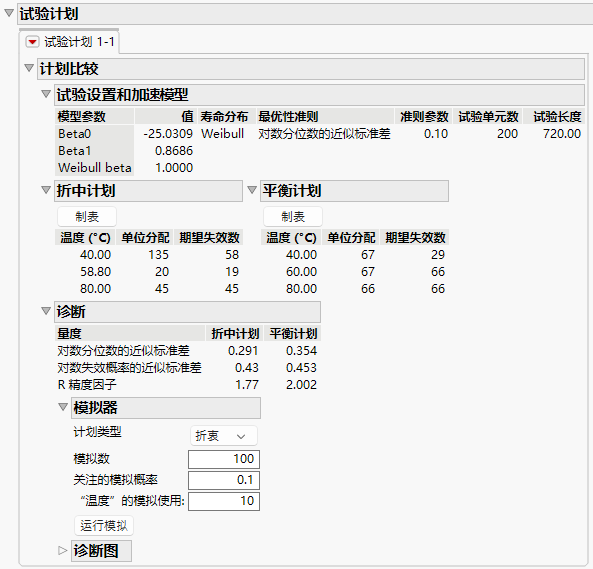Image resolution: width=593 pixels, height=569 pixels.
Task: Click expected failures 58 in 折中计划
Action: [x=232, y=254]
